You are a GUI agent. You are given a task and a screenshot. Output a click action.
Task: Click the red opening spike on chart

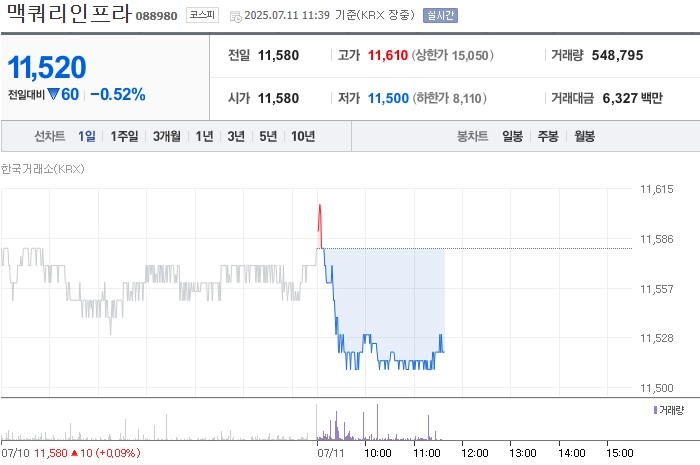(x=320, y=225)
